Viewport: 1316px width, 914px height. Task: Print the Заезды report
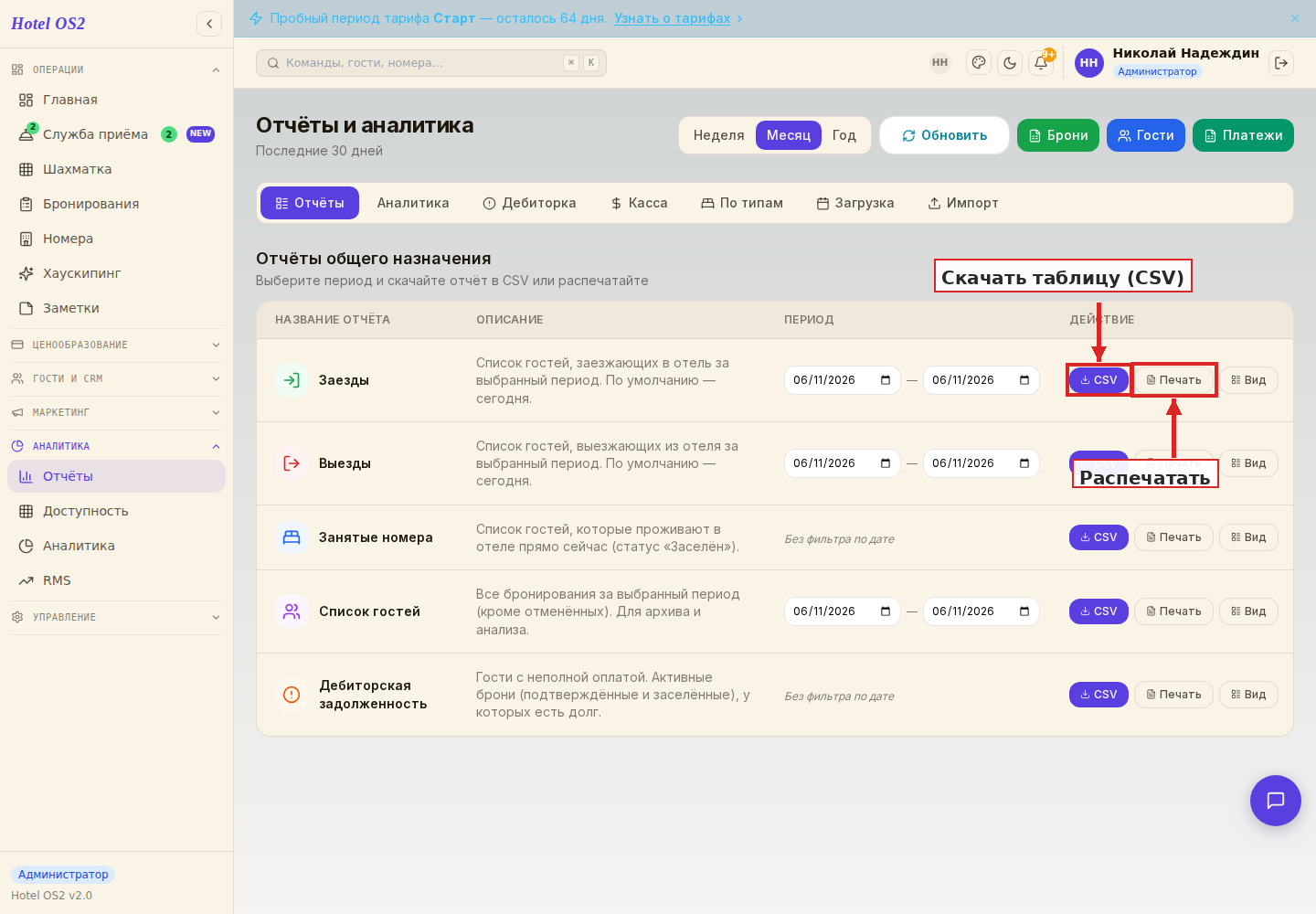(x=1173, y=380)
